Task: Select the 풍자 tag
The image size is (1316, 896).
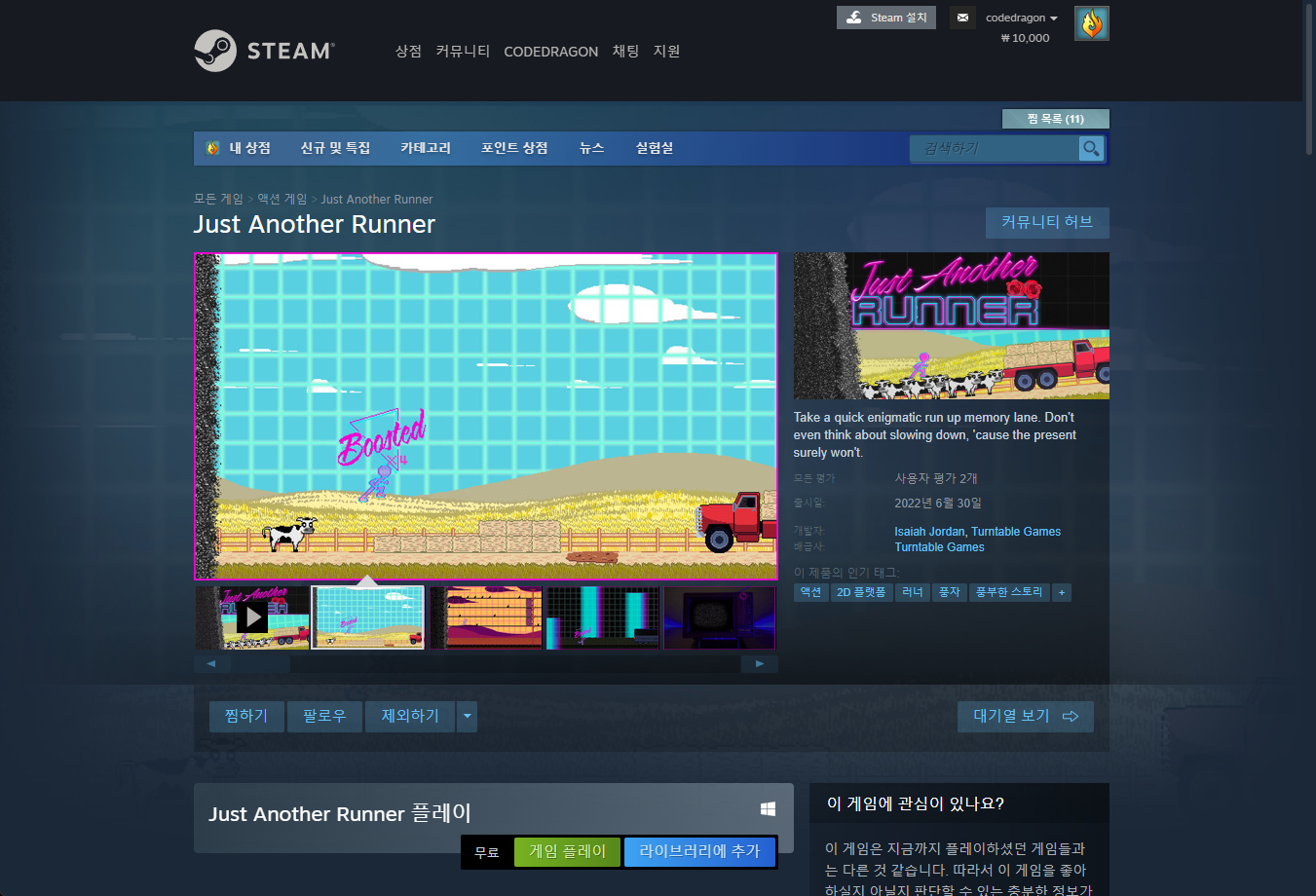Action: pos(949,592)
